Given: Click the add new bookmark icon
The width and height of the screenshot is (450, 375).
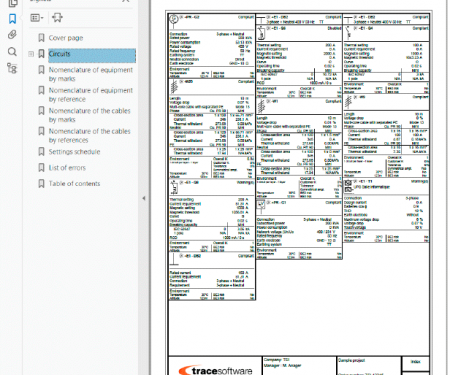Looking at the screenshot, I should (57, 17).
